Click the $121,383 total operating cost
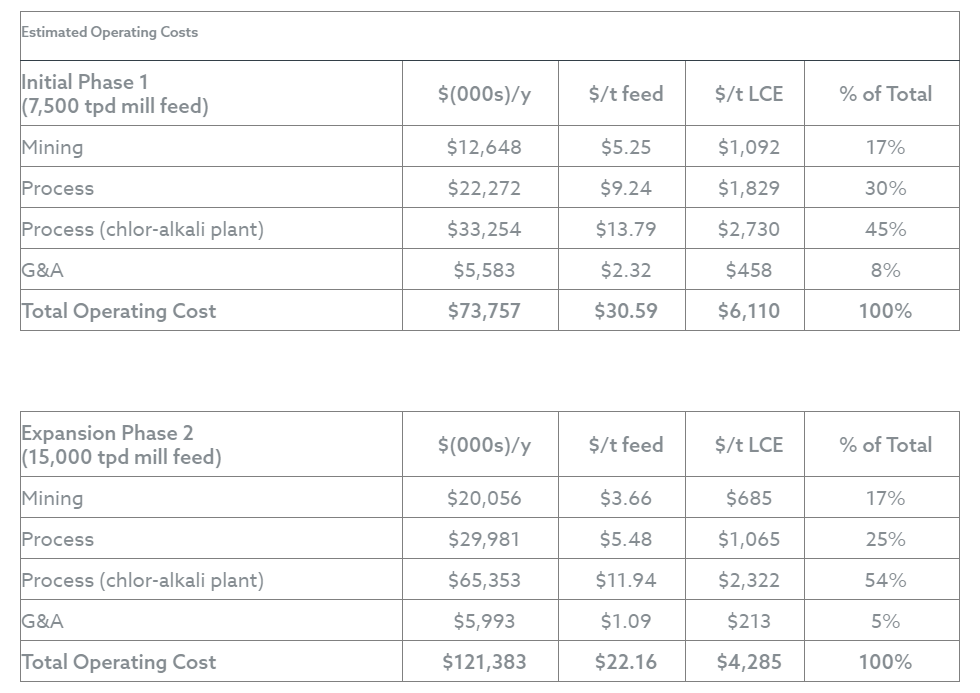 click(x=484, y=662)
